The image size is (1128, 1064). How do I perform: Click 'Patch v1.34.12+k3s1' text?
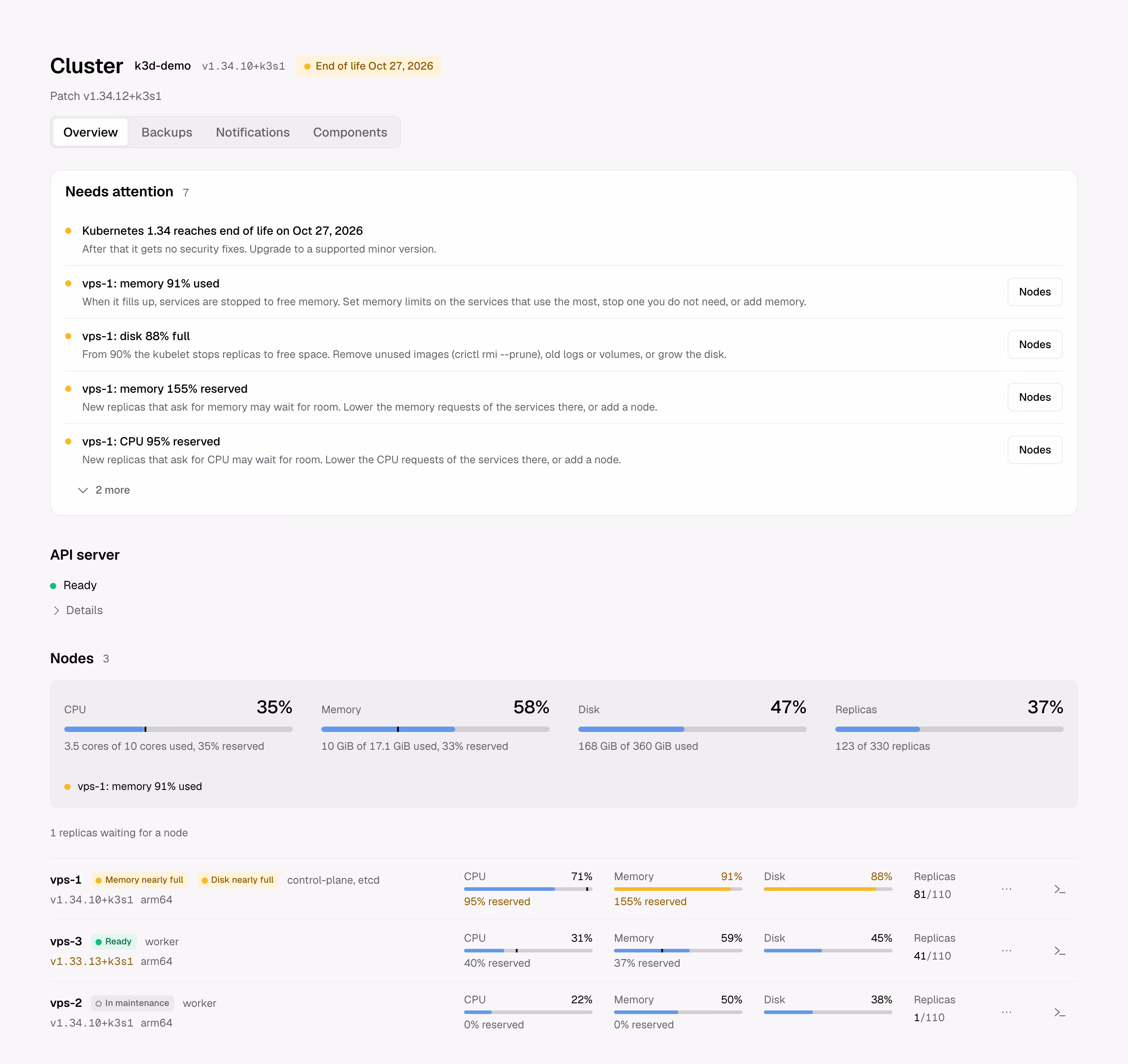click(x=106, y=96)
